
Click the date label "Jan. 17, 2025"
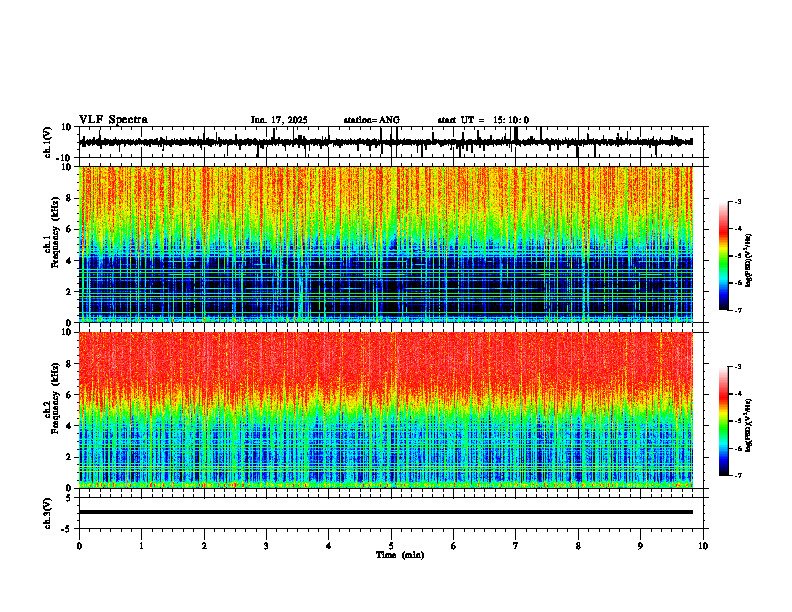[x=279, y=120]
